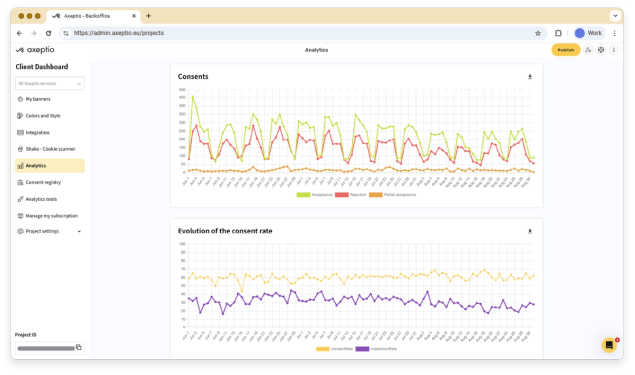Bookmark the page with star icon
The width and height of the screenshot is (635, 375).
(538, 33)
